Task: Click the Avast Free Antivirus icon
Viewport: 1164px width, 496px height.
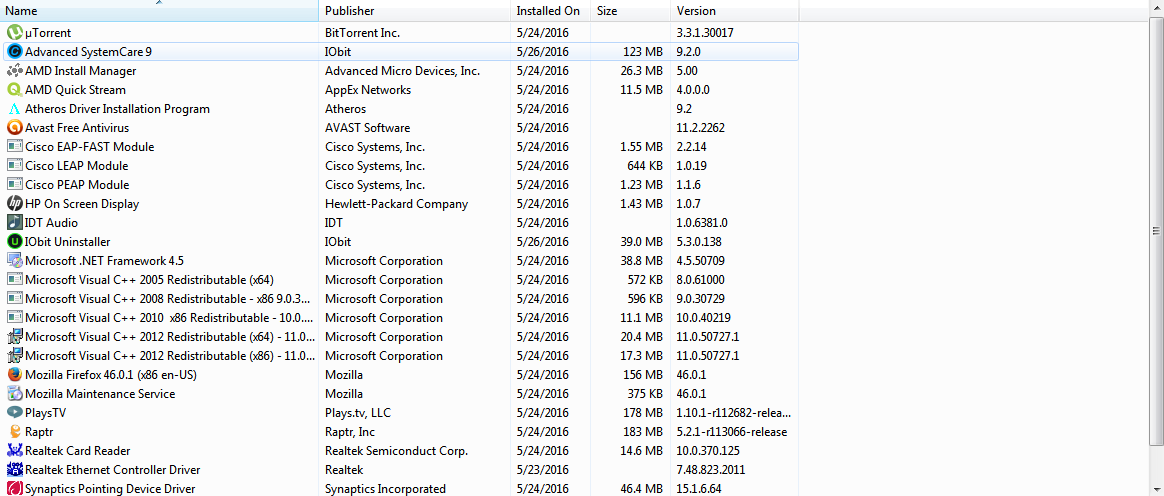Action: (15, 128)
